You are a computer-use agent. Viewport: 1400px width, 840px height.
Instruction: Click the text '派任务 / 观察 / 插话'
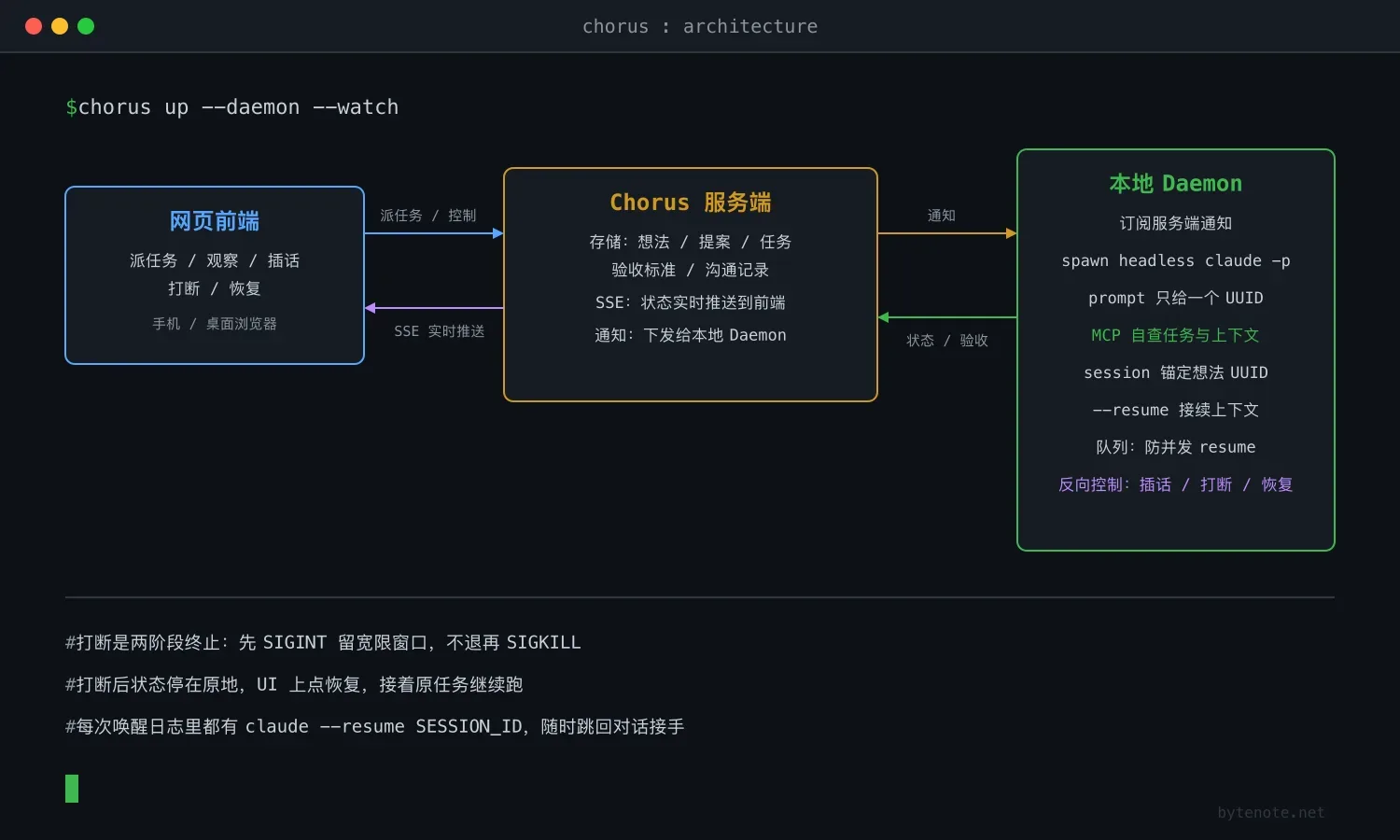click(x=215, y=260)
